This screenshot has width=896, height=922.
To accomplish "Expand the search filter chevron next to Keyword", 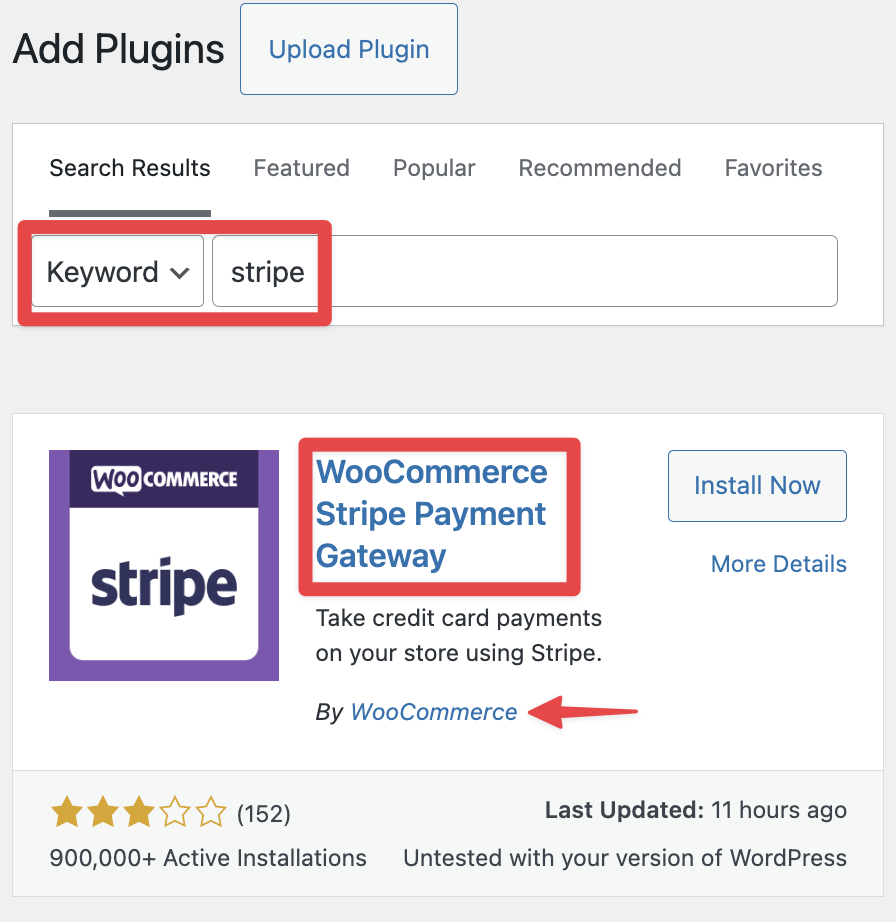I will (180, 272).
